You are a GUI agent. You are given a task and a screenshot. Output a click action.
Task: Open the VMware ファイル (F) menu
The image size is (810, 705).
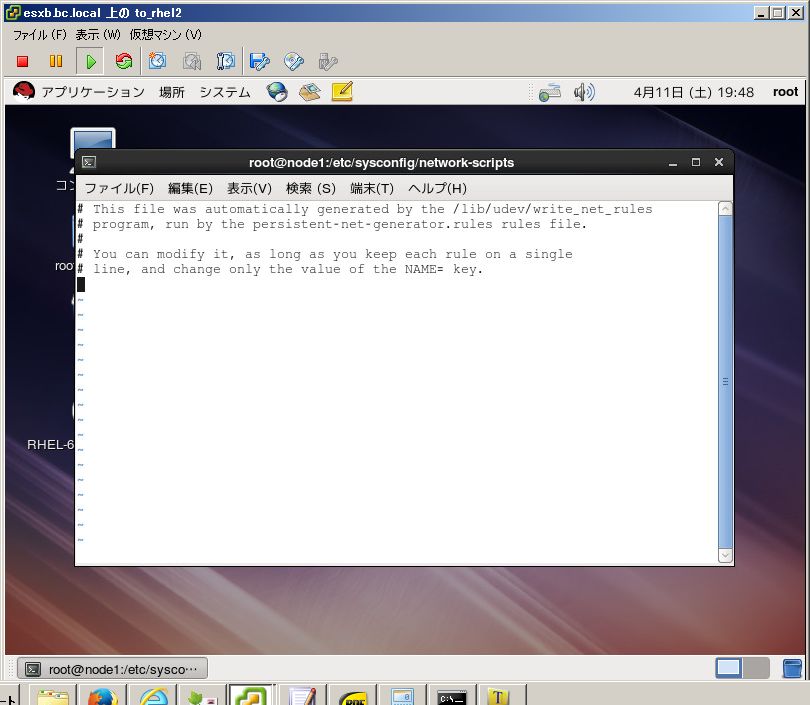[x=40, y=35]
